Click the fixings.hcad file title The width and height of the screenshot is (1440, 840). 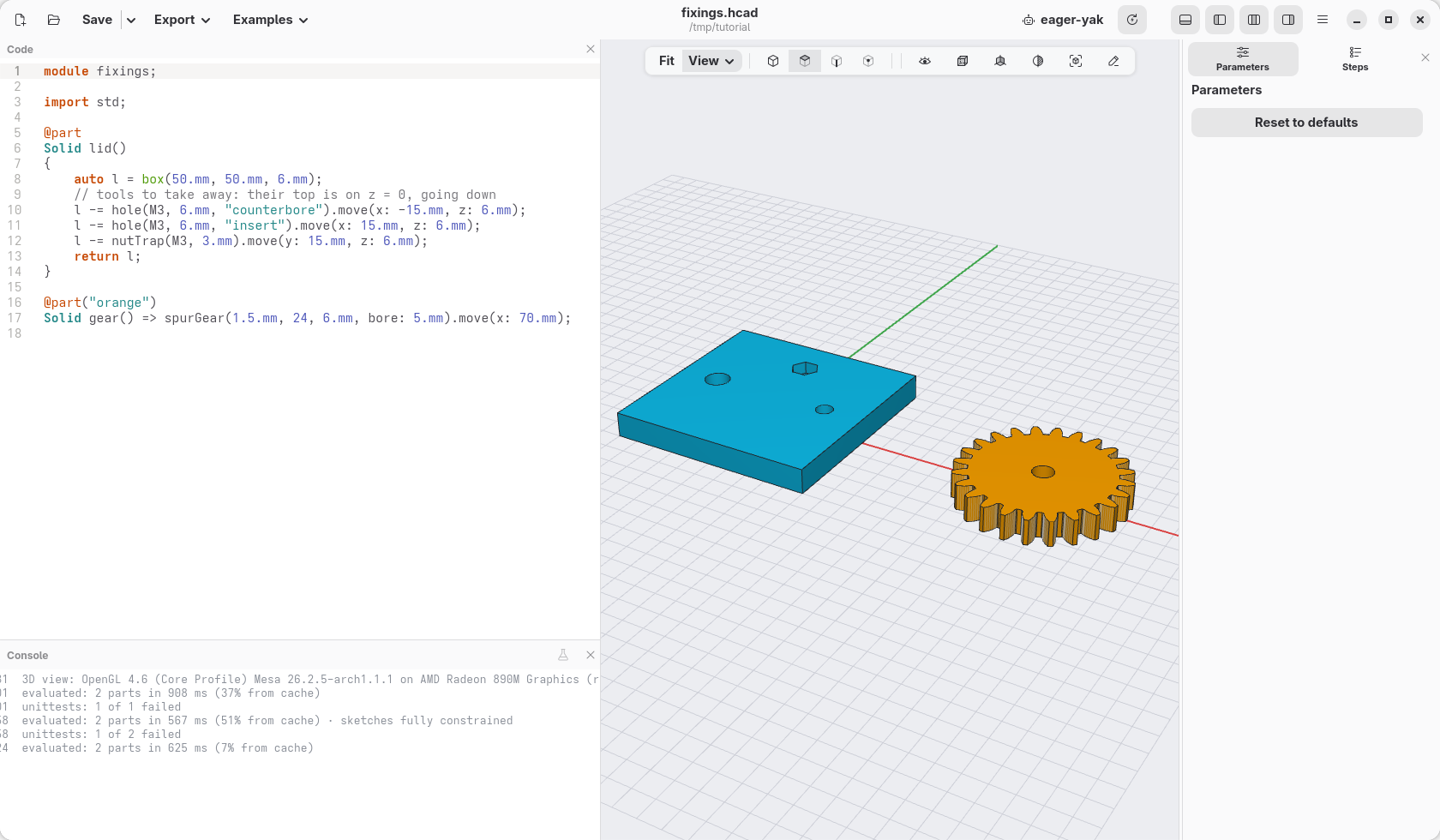point(719,13)
